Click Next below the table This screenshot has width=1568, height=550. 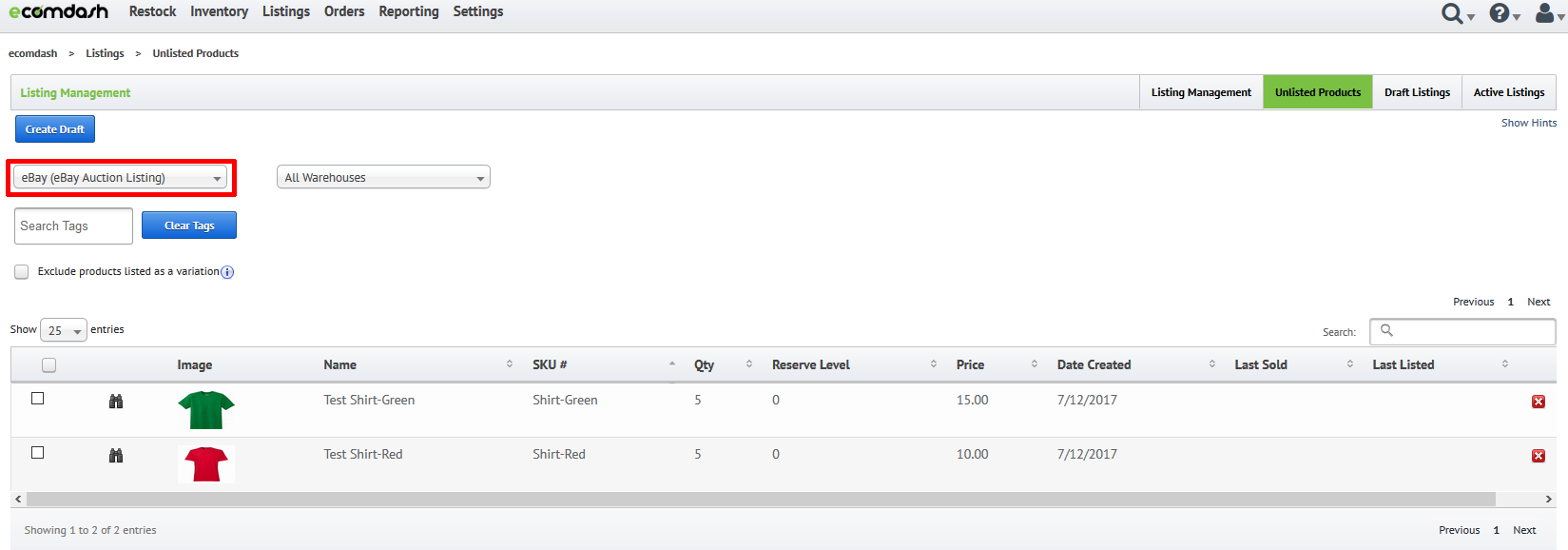coord(1524,530)
